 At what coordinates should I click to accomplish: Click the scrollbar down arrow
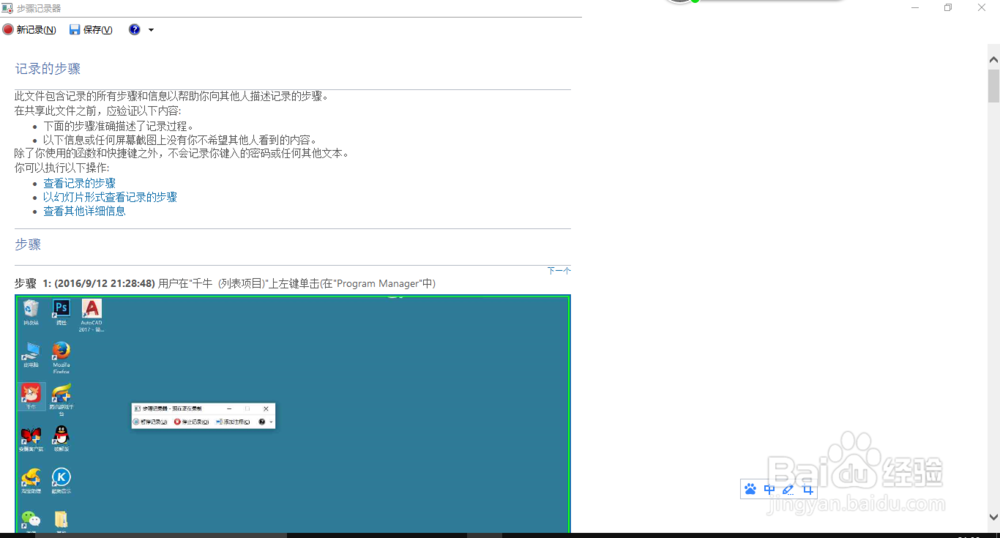click(x=994, y=517)
